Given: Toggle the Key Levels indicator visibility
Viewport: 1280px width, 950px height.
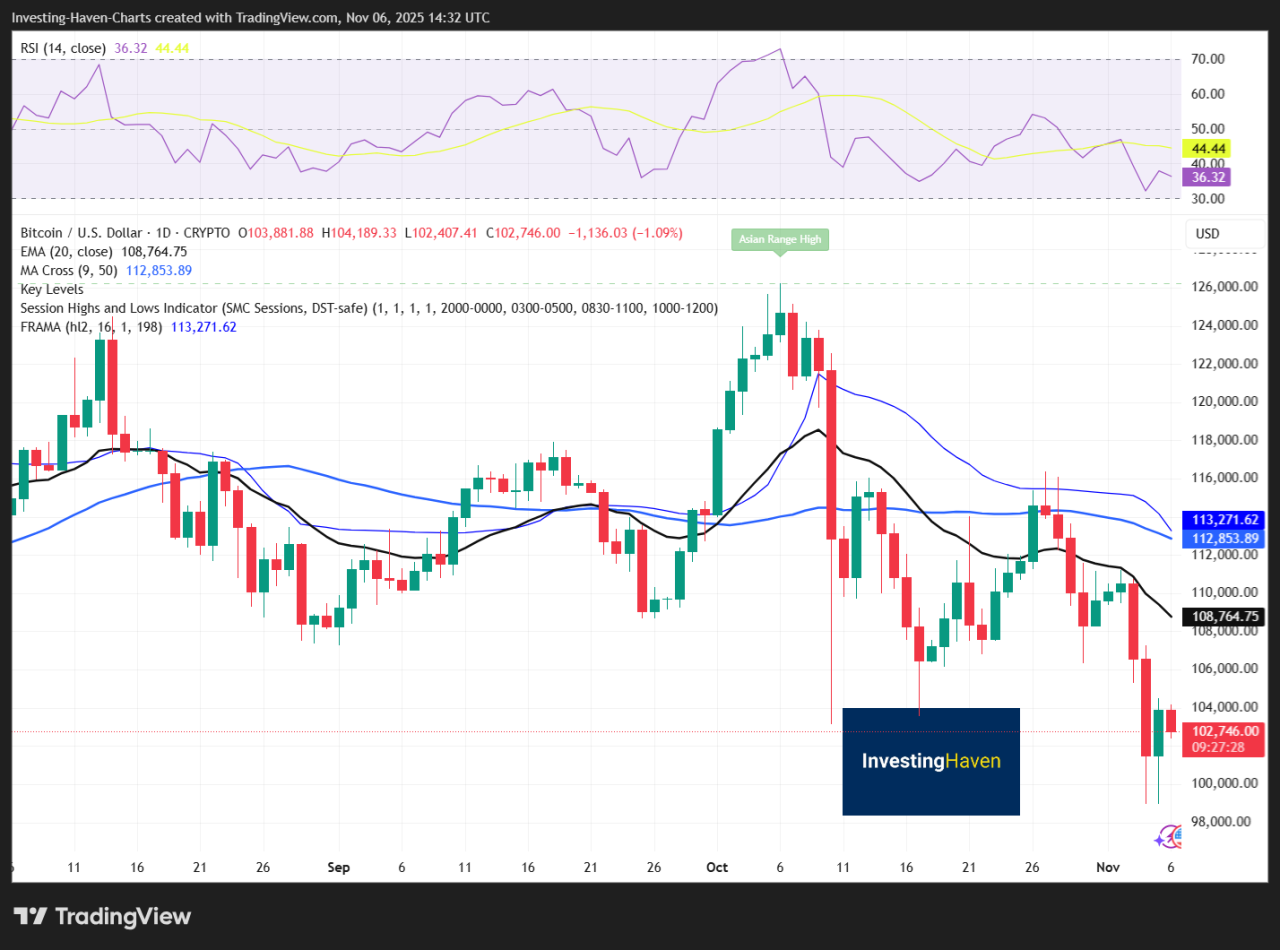Looking at the screenshot, I should pos(52,289).
